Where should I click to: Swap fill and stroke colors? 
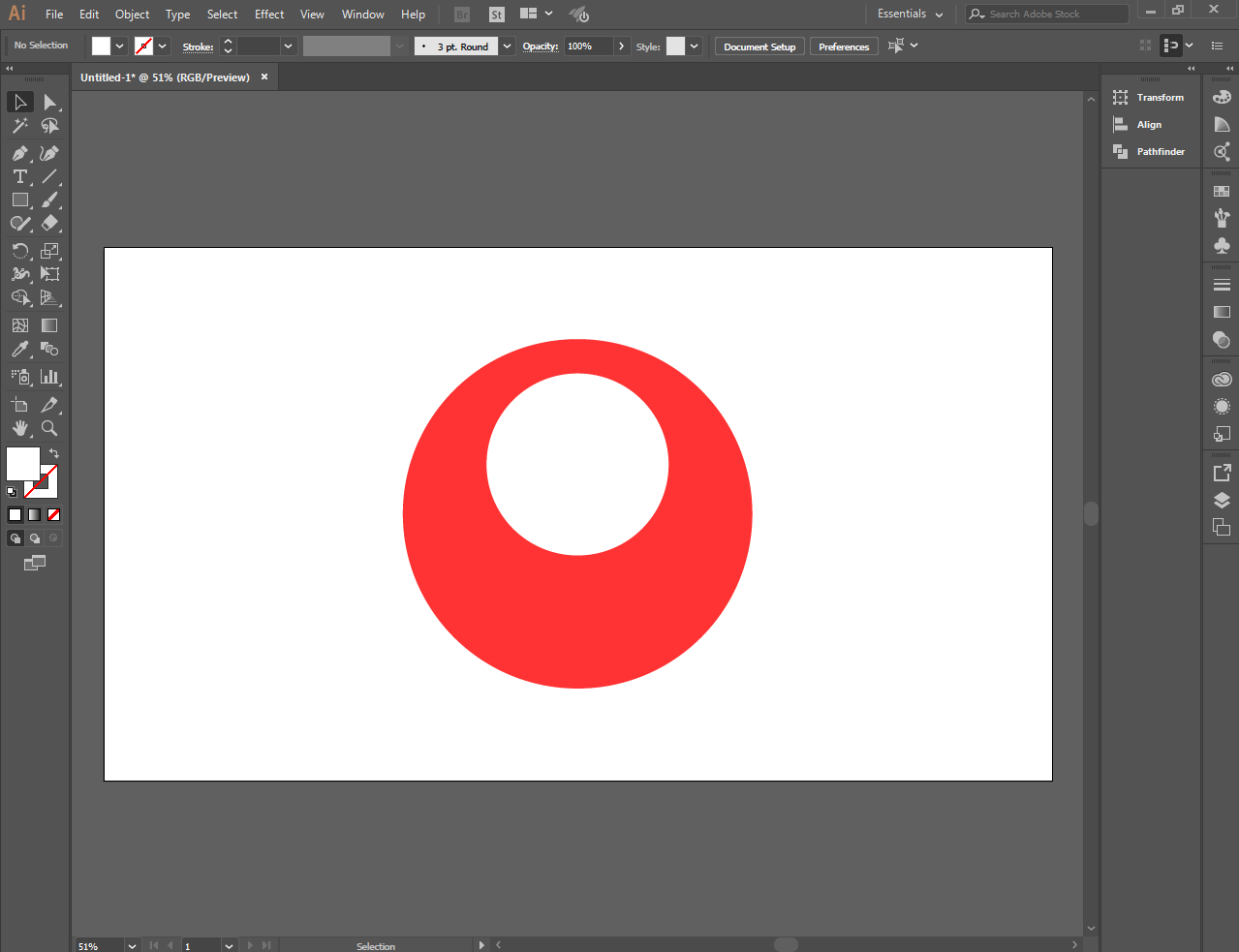pyautogui.click(x=54, y=453)
